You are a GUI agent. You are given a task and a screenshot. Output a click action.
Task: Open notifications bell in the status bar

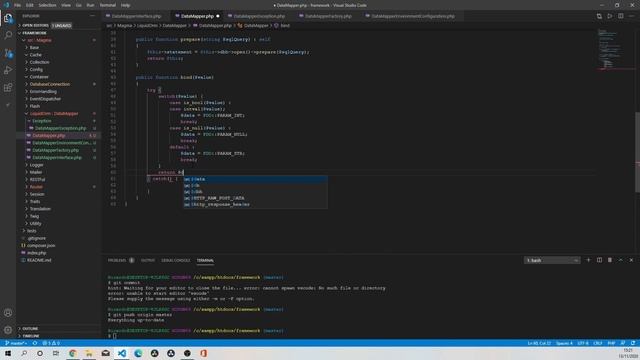coord(633,343)
